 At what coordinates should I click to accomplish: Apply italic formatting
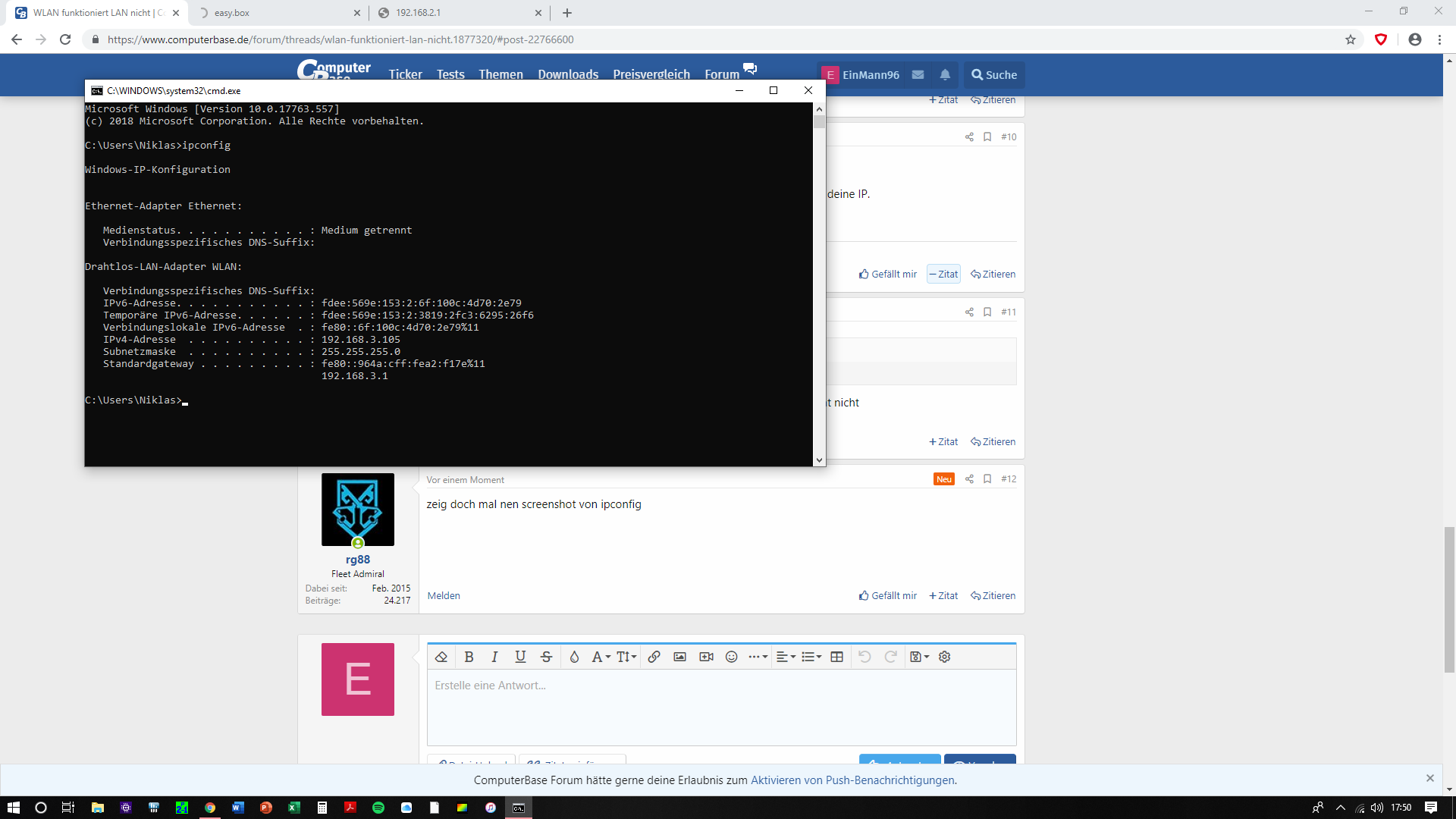(x=494, y=657)
